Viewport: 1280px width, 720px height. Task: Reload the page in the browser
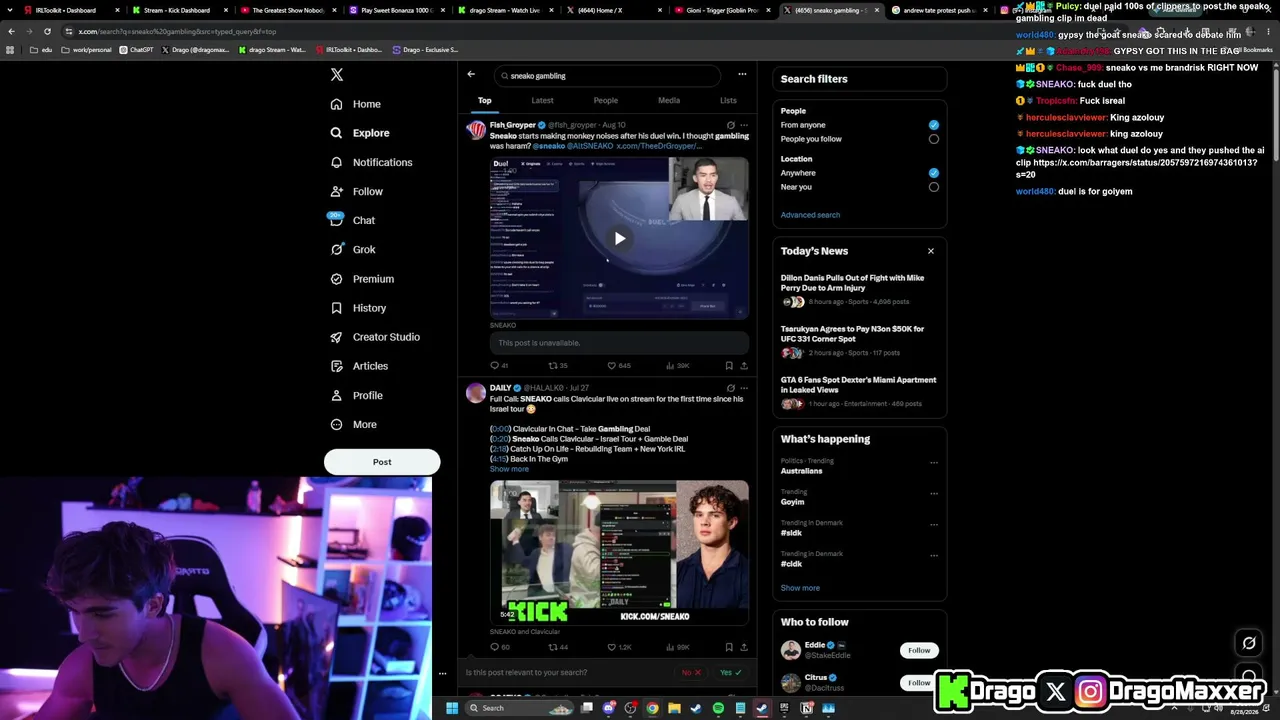coord(47,31)
